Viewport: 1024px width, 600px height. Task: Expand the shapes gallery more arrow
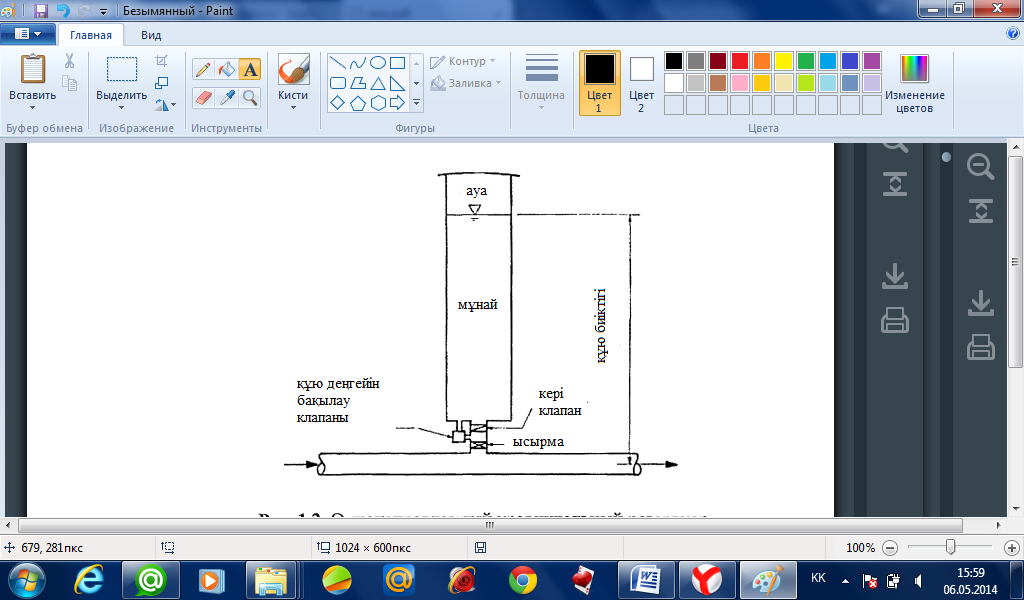point(416,103)
